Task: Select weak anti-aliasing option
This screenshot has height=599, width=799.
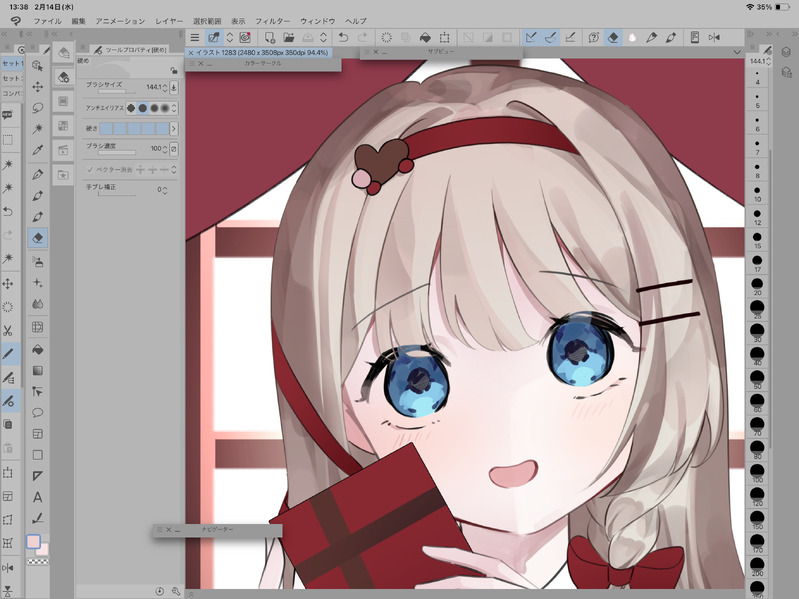Action: click(x=143, y=108)
